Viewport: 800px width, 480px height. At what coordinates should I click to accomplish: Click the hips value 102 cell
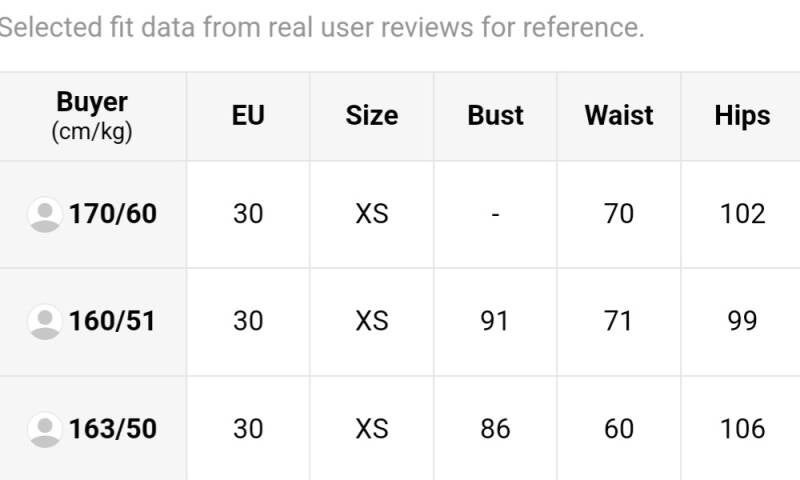click(x=742, y=214)
